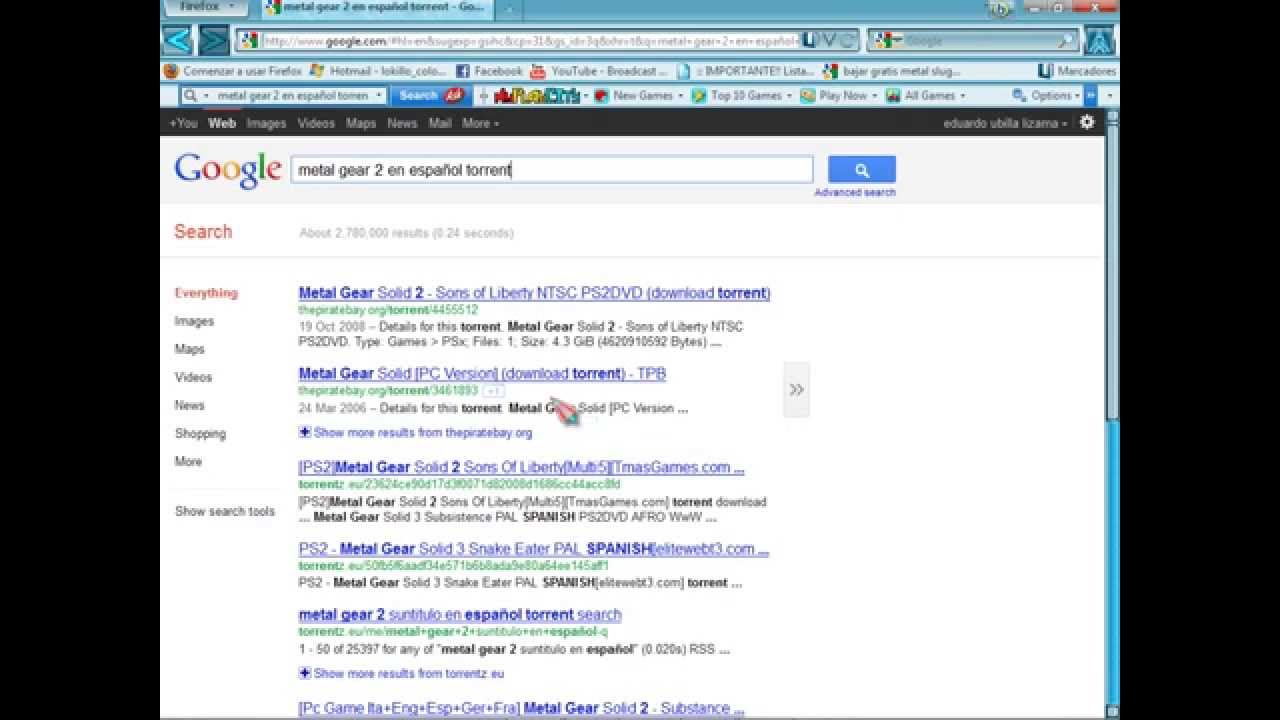This screenshot has height=720, width=1280.
Task: Click the Google logo
Action: (228, 170)
